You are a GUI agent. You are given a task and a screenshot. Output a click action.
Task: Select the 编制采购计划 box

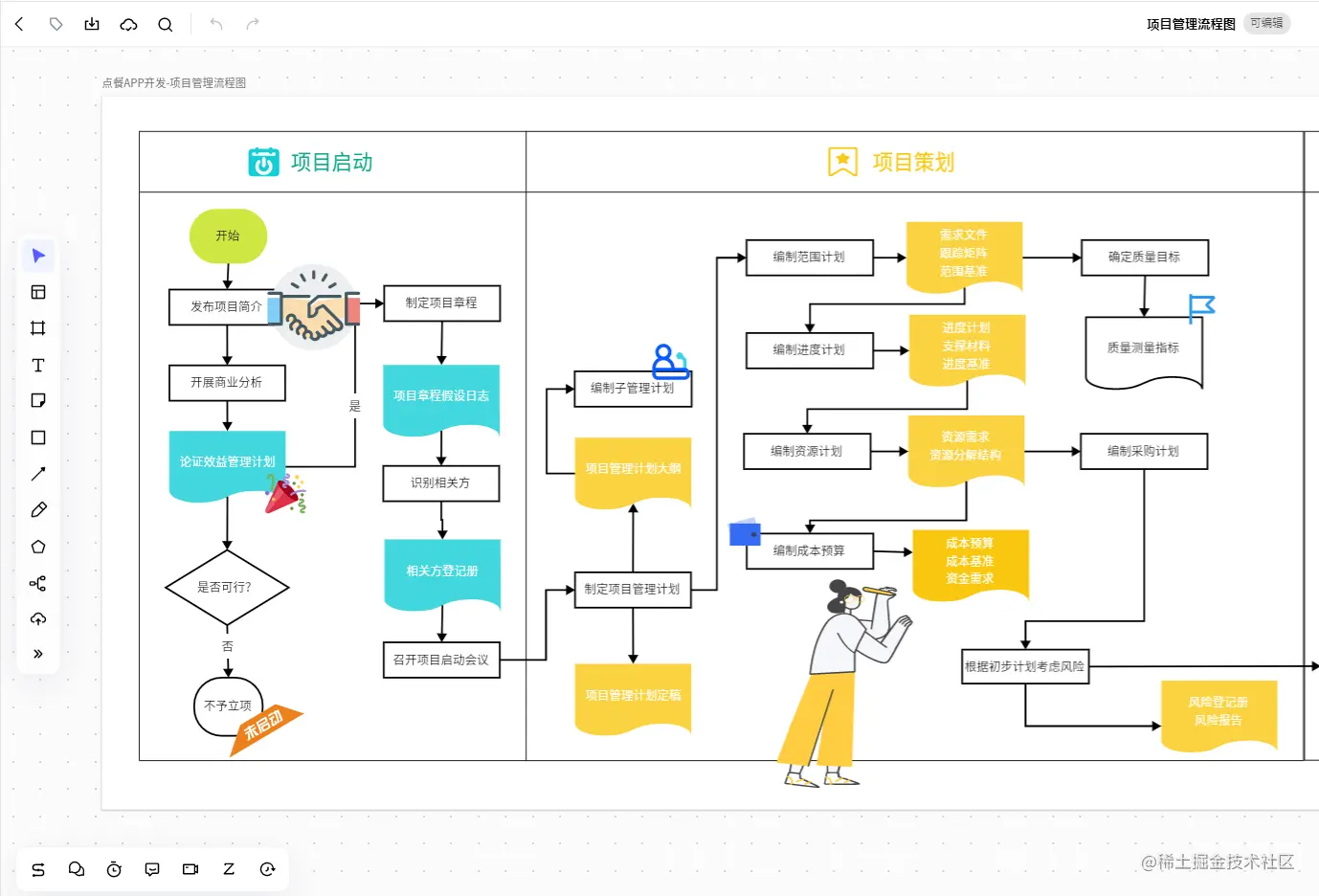coord(1144,451)
